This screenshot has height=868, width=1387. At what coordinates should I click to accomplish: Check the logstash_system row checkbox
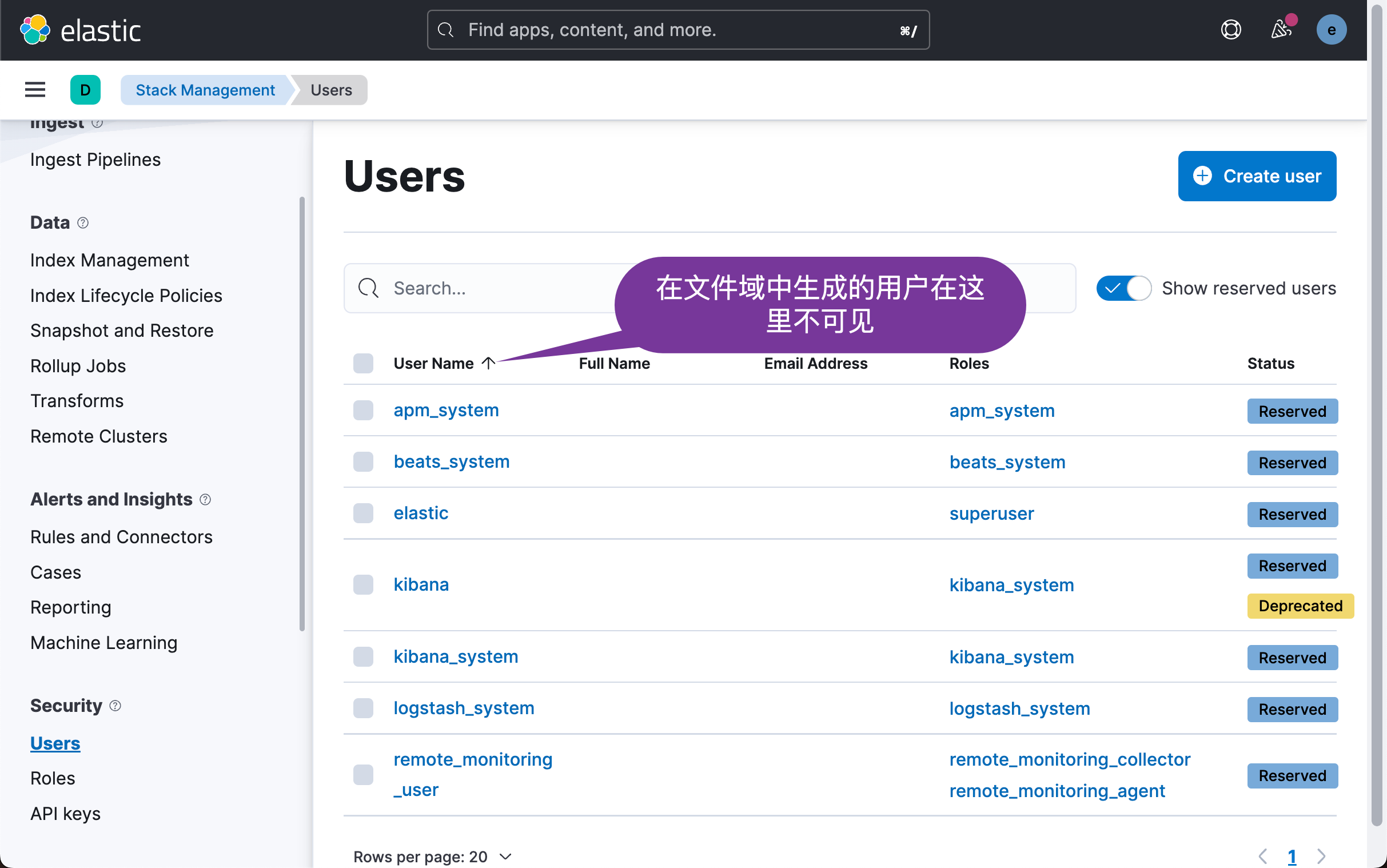pos(363,708)
